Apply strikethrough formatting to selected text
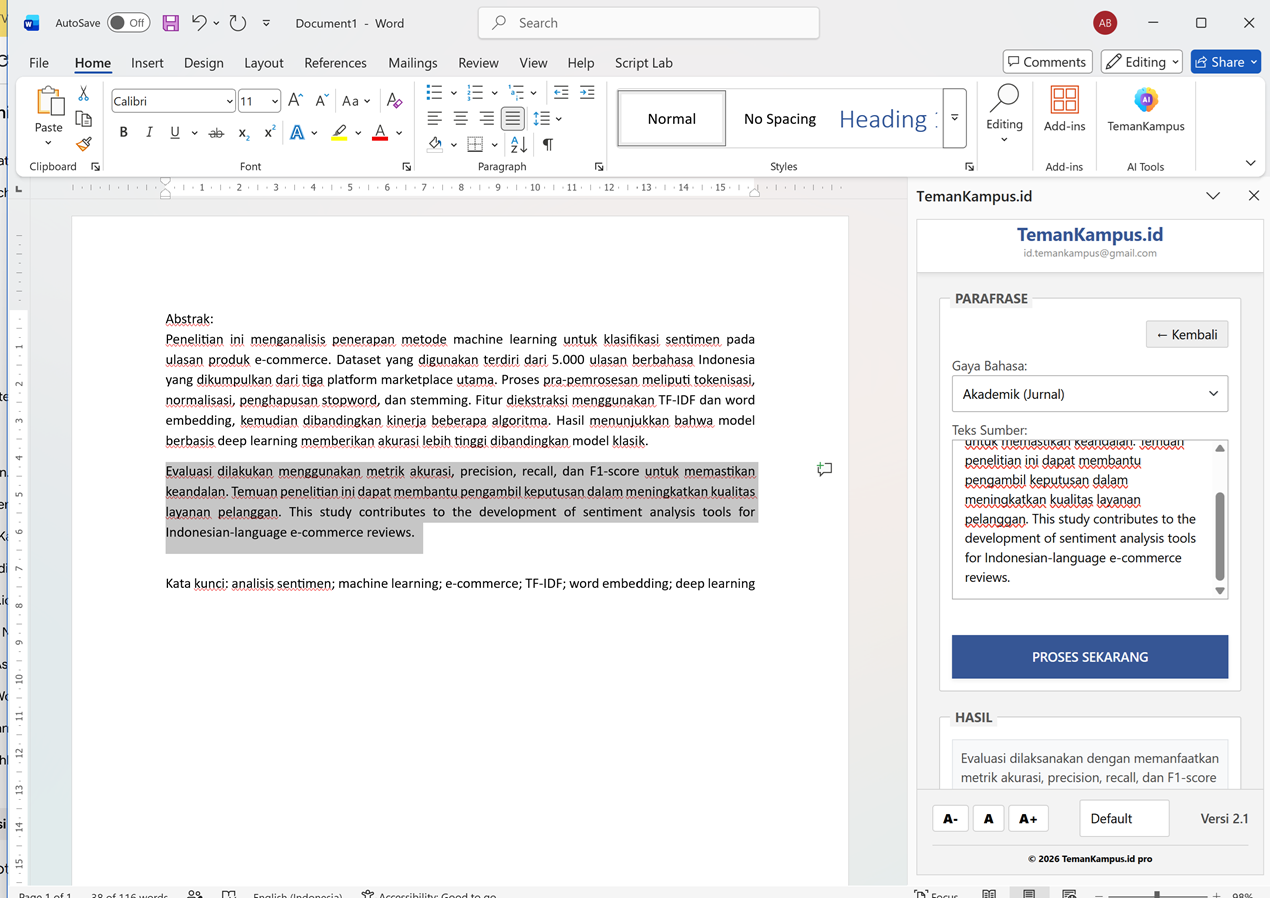This screenshot has height=898, width=1270. 216,133
